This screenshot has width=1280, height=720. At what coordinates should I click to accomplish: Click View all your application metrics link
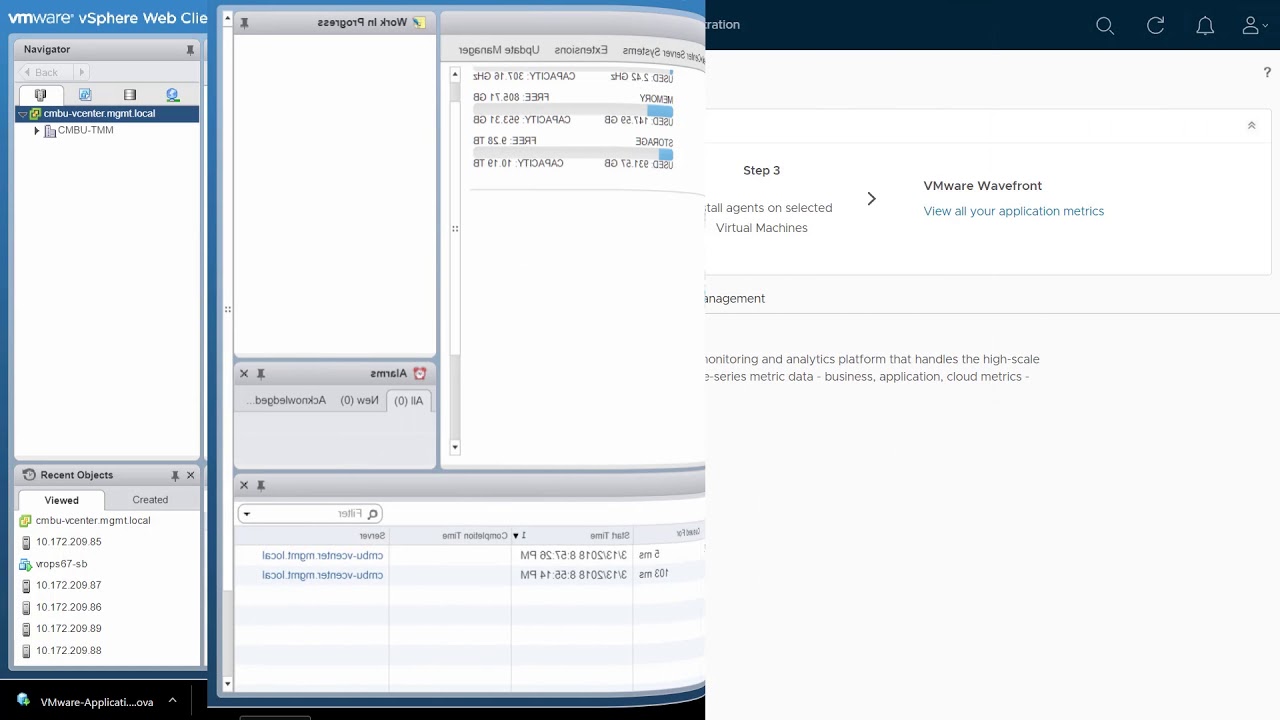[x=1013, y=212]
